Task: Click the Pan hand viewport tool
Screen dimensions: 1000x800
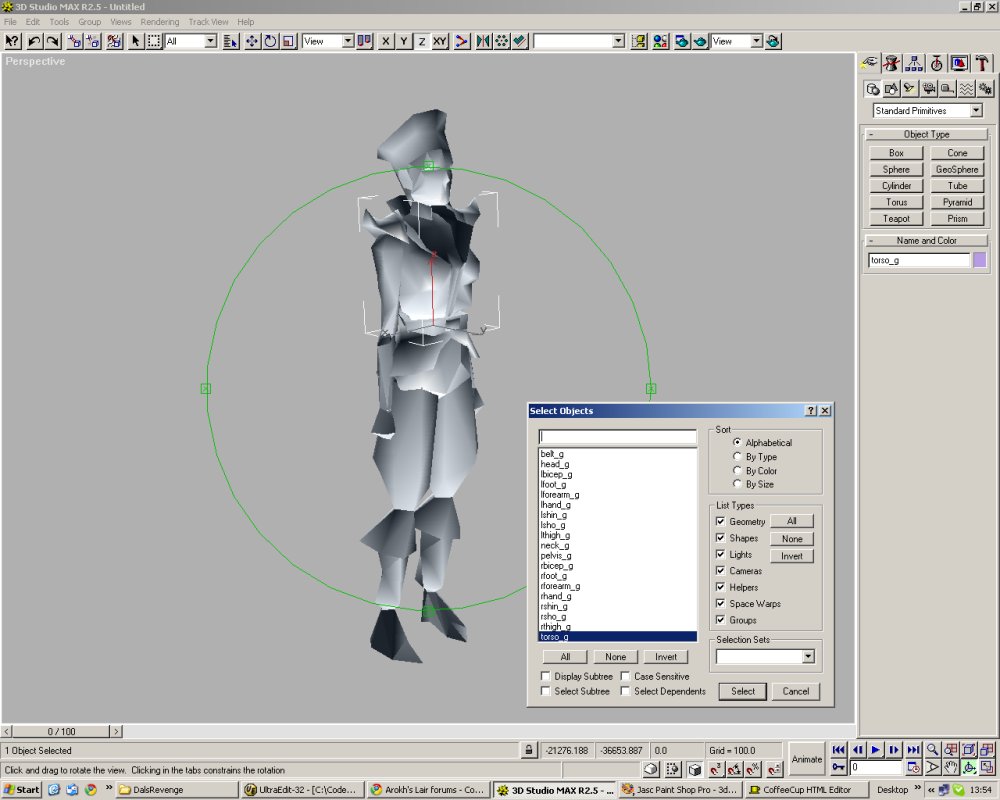Action: point(951,767)
